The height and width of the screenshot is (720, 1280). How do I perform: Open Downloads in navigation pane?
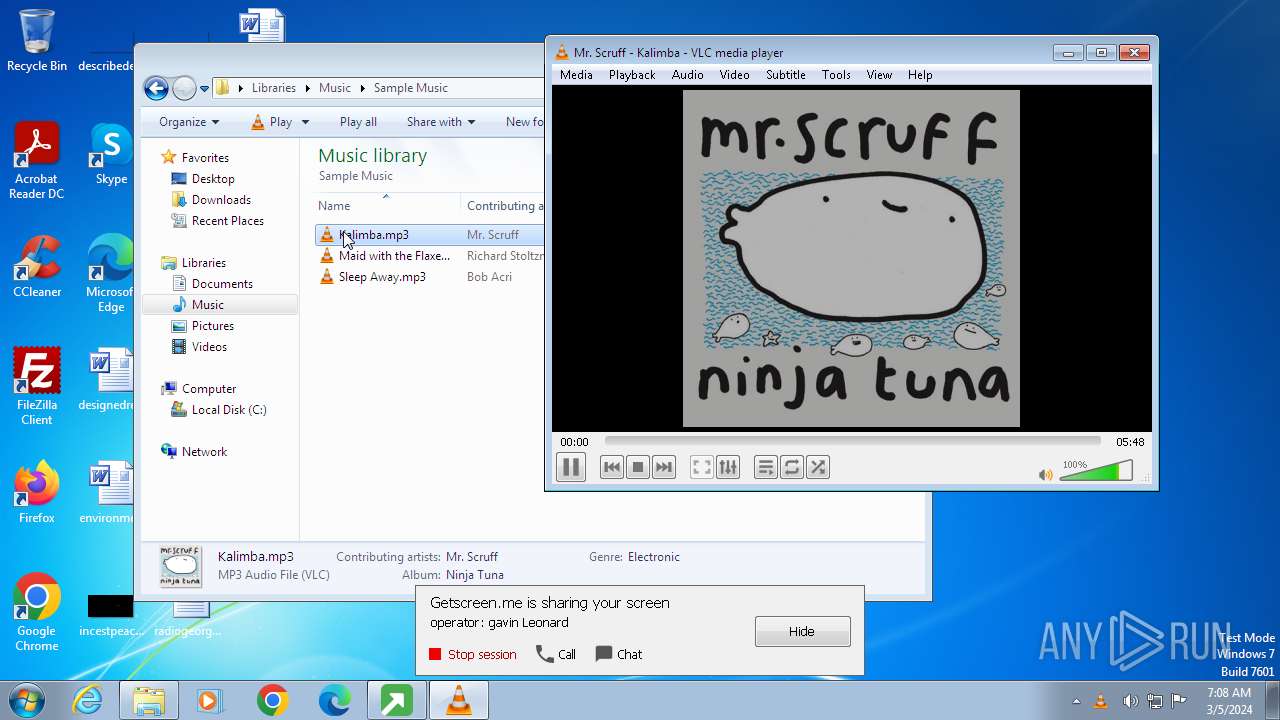(221, 200)
